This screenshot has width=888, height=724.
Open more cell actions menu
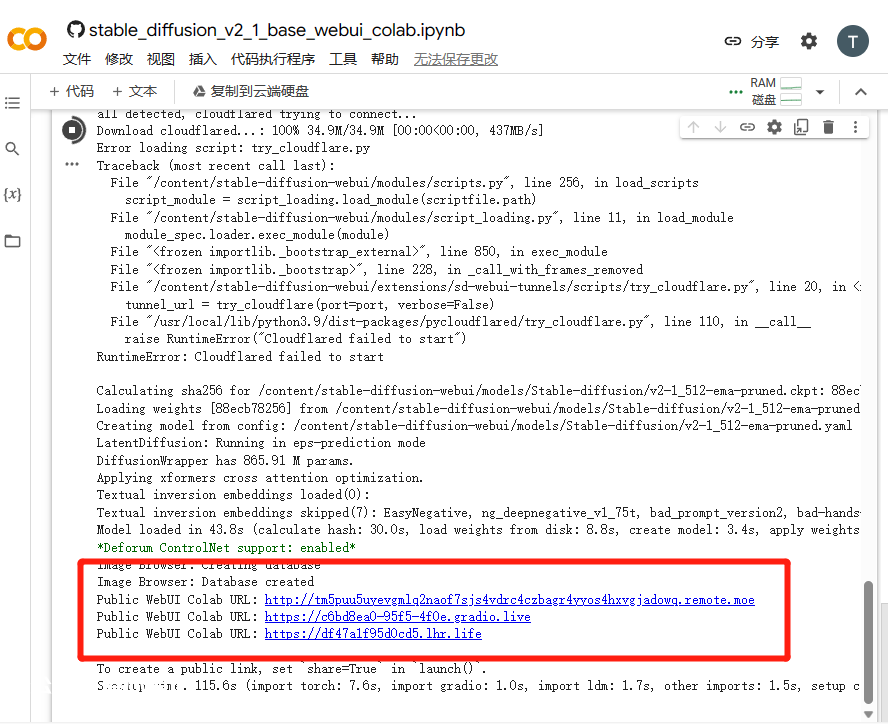[855, 127]
